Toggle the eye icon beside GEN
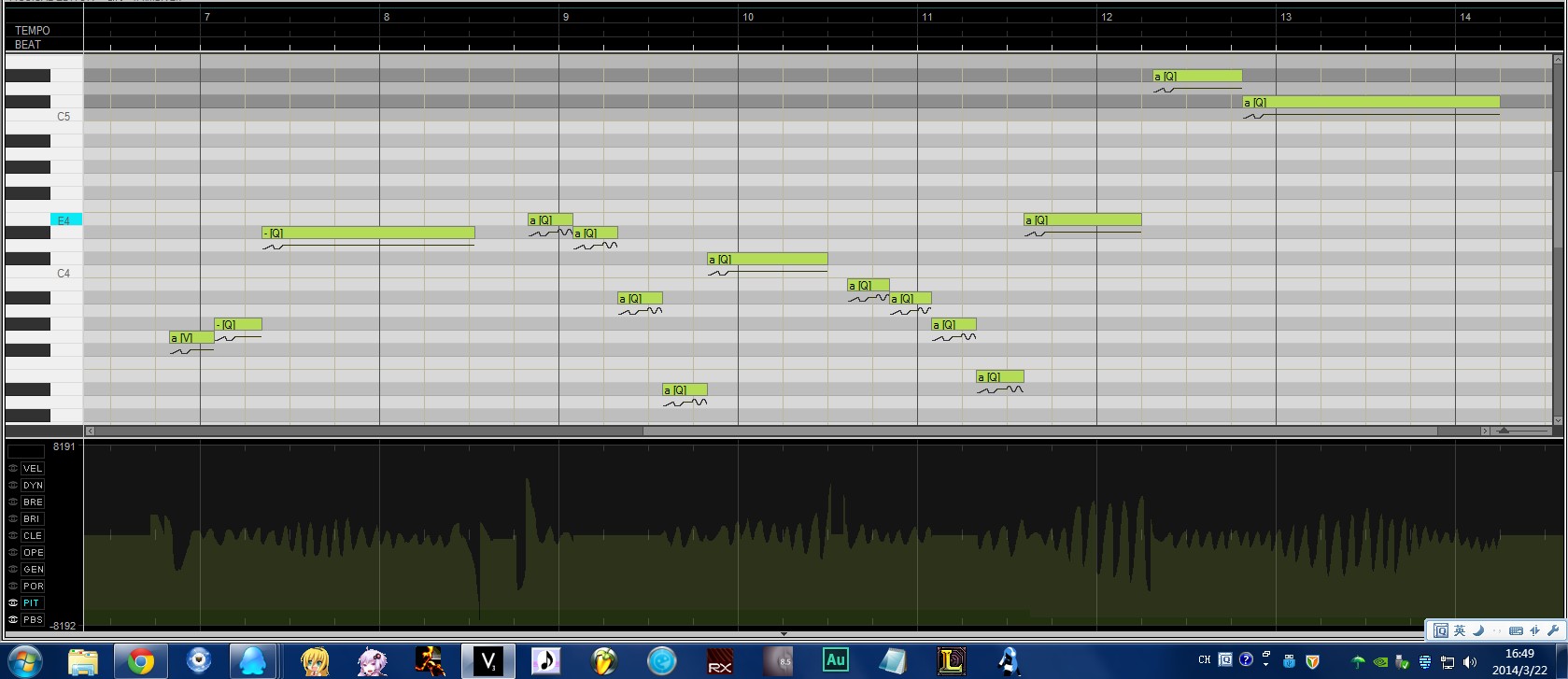Screen dimensions: 1568x679 [13, 570]
